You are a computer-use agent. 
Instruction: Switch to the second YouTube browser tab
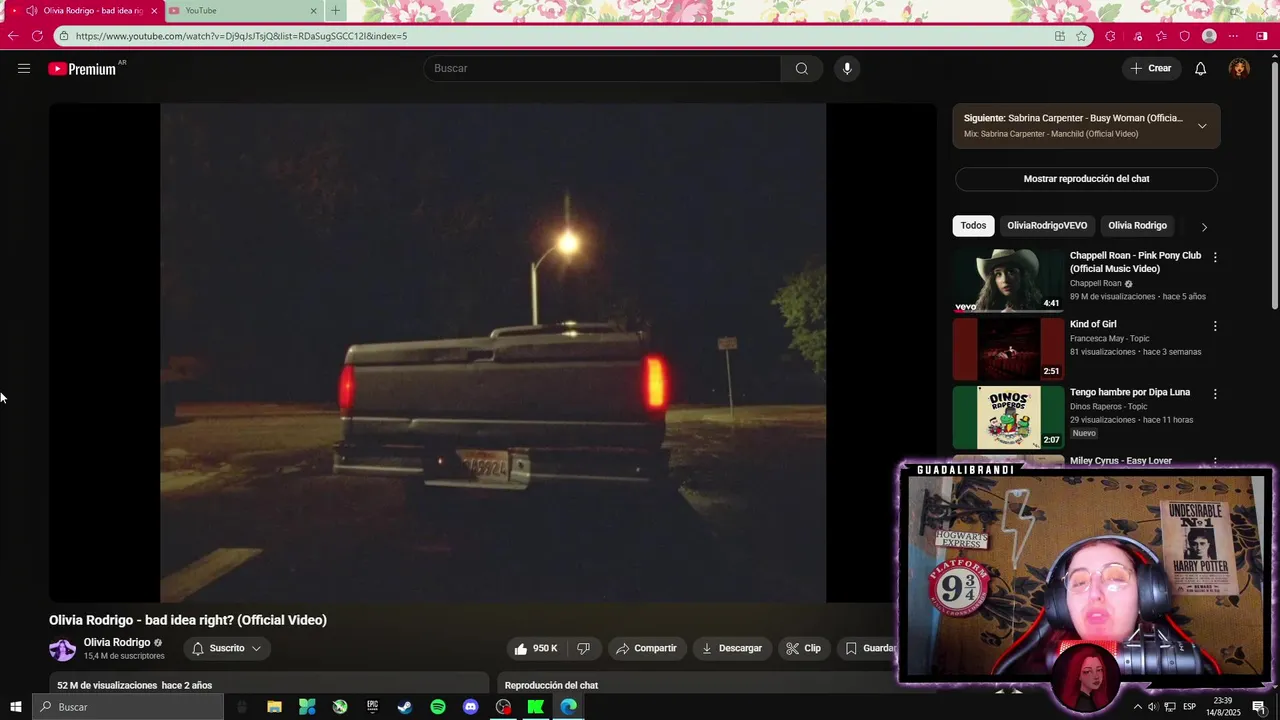tap(242, 11)
